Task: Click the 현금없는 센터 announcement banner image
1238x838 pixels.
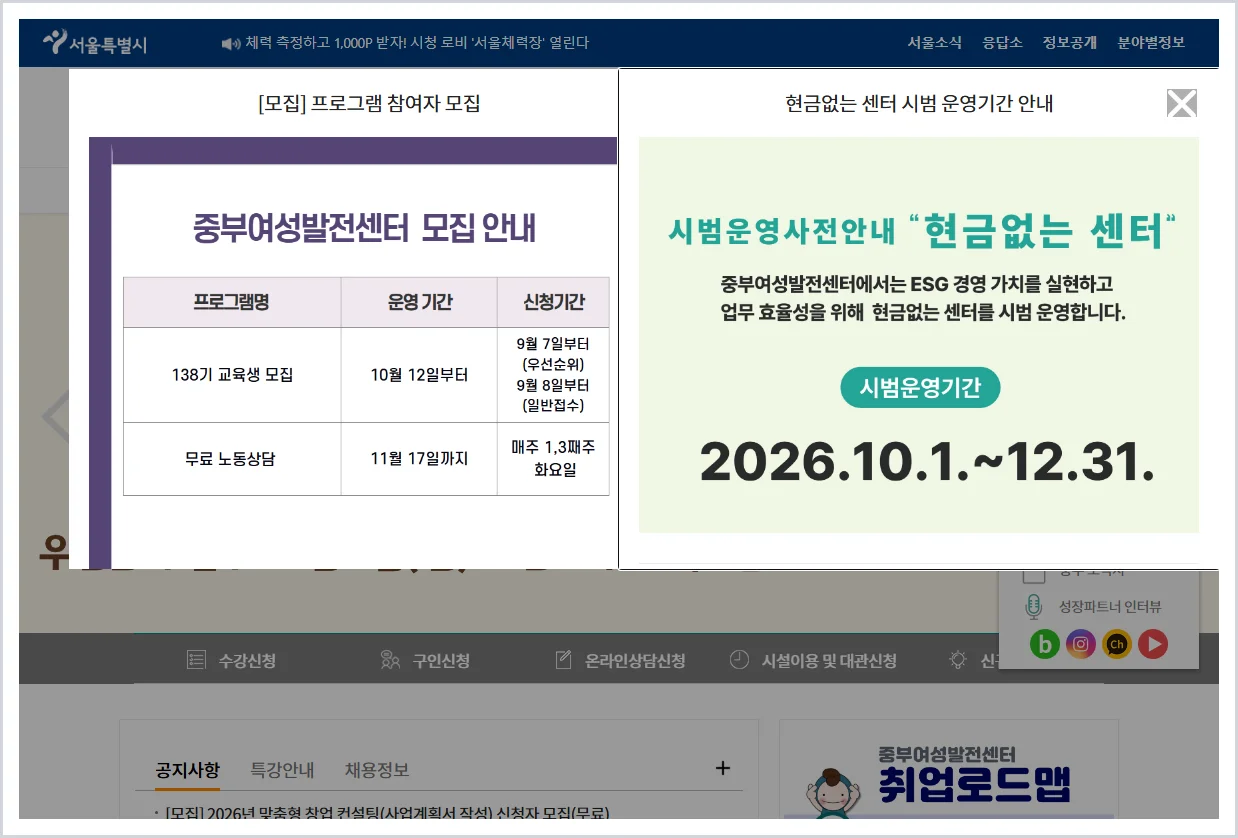Action: [918, 335]
